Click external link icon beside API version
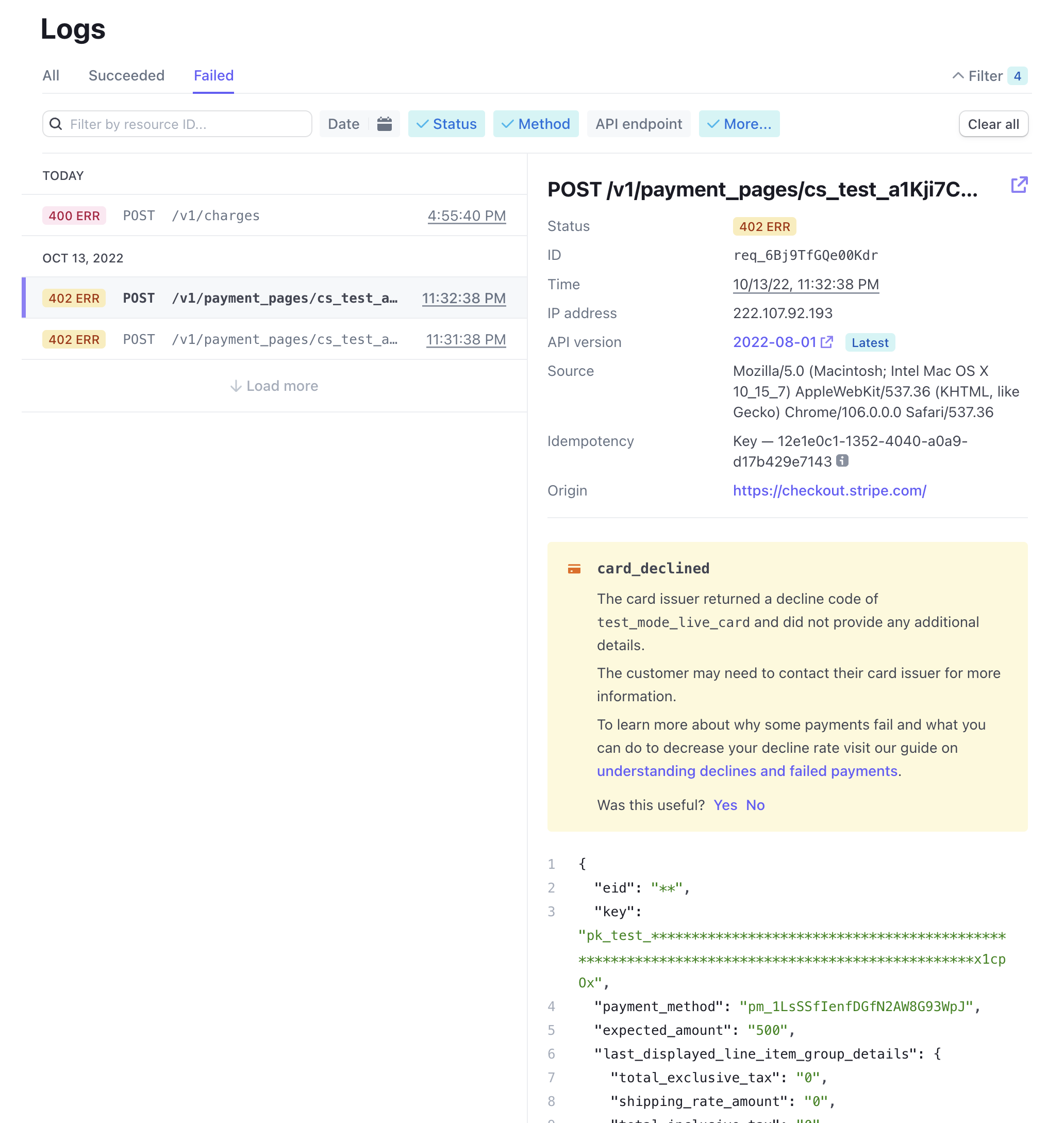Screen dimensions: 1064x1123 (x=827, y=342)
